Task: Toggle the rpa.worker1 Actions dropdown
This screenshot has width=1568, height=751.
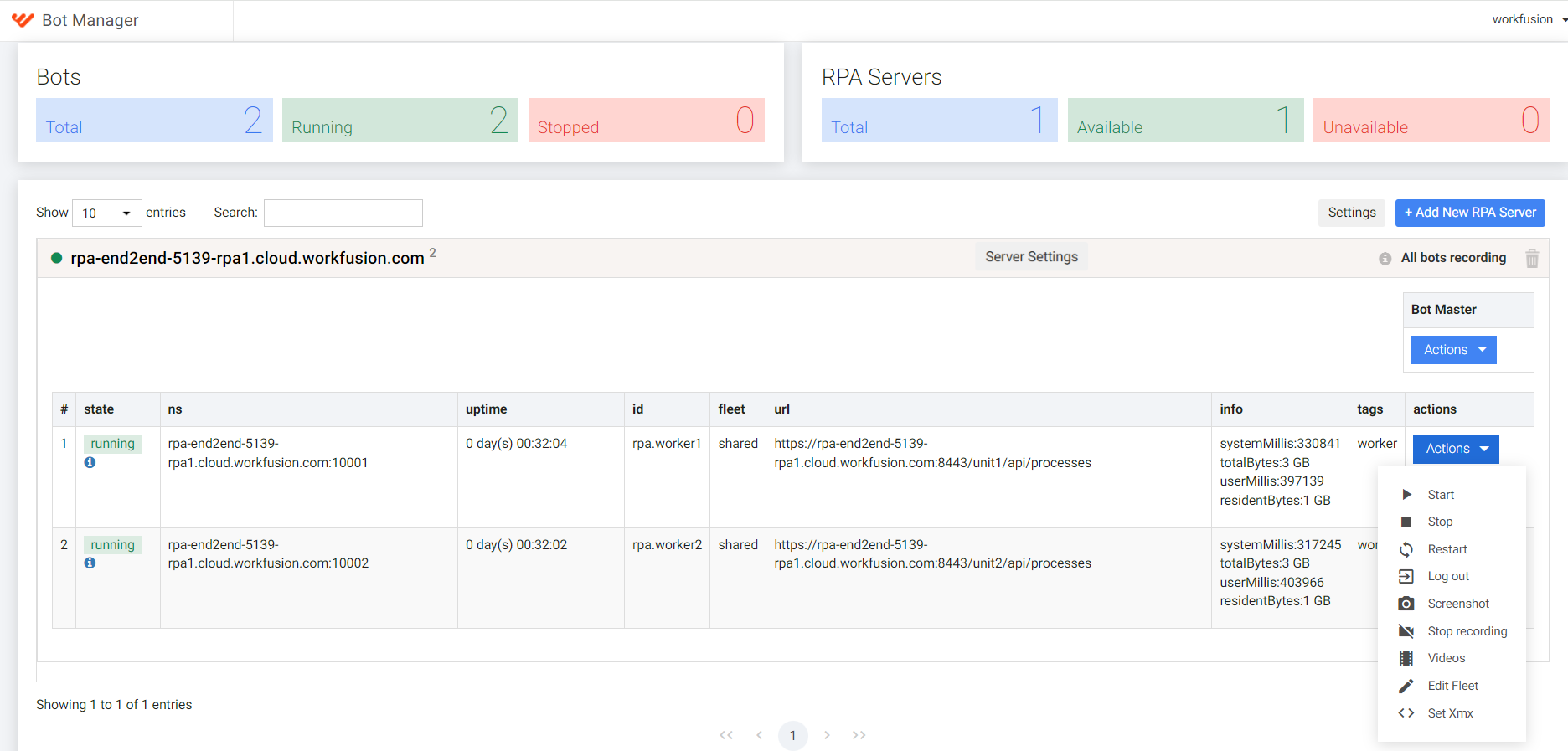Action: [1456, 449]
